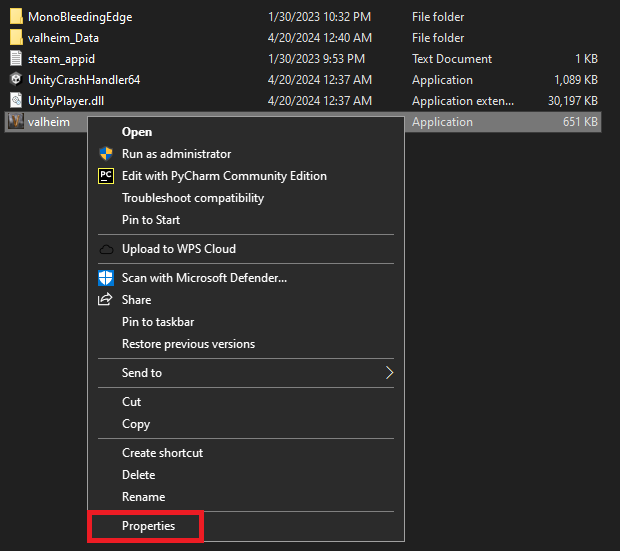The image size is (620, 551).
Task: Choose Open in the context menu
Action: pyautogui.click(x=137, y=132)
